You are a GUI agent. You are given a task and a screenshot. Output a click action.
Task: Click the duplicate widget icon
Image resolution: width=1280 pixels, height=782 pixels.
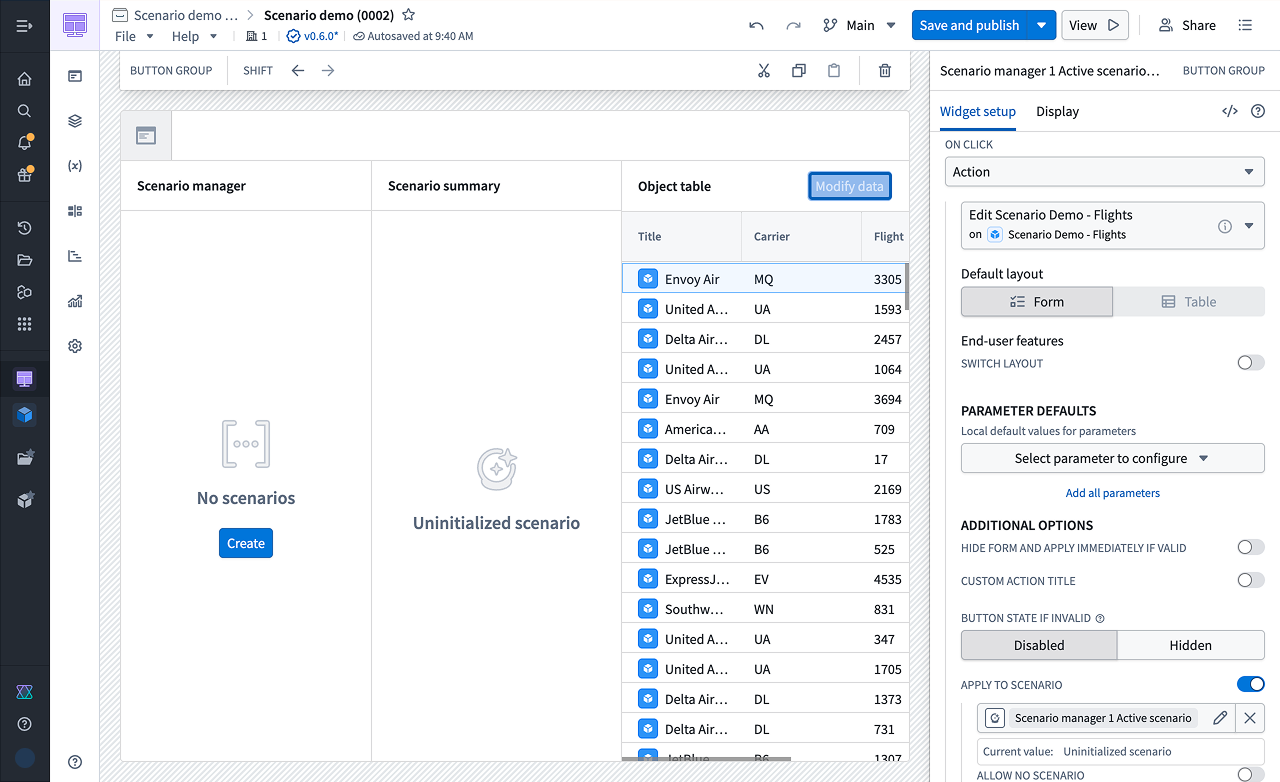click(799, 71)
